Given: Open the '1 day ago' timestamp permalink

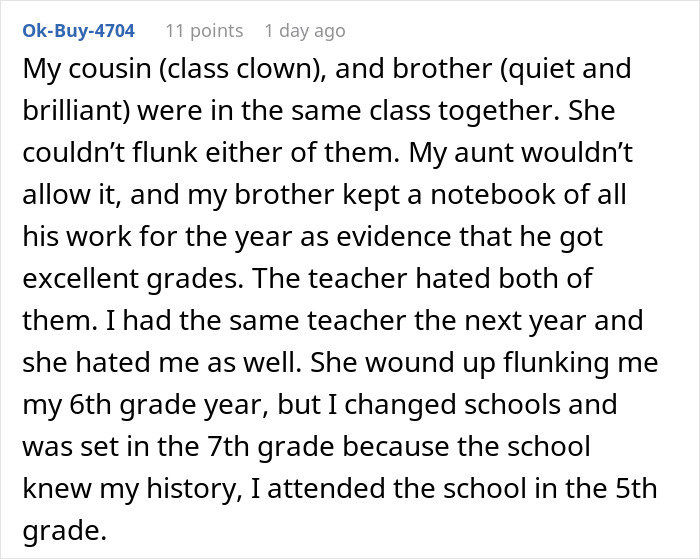Looking at the screenshot, I should [x=305, y=31].
